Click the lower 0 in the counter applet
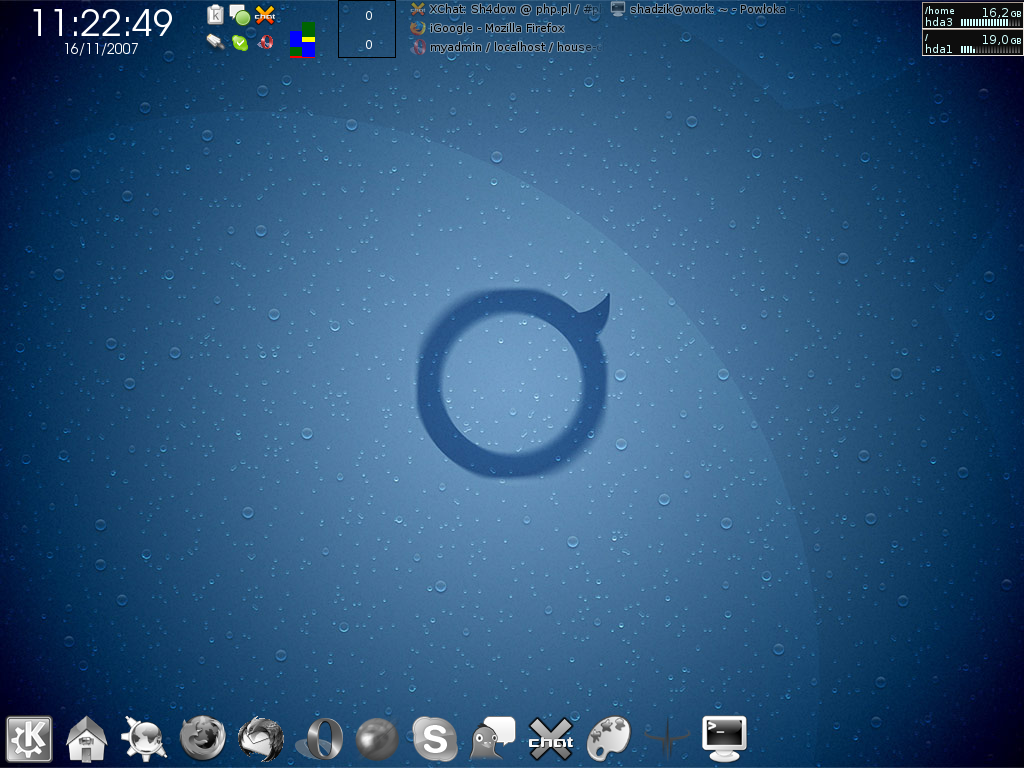1024x768 pixels. [368, 44]
